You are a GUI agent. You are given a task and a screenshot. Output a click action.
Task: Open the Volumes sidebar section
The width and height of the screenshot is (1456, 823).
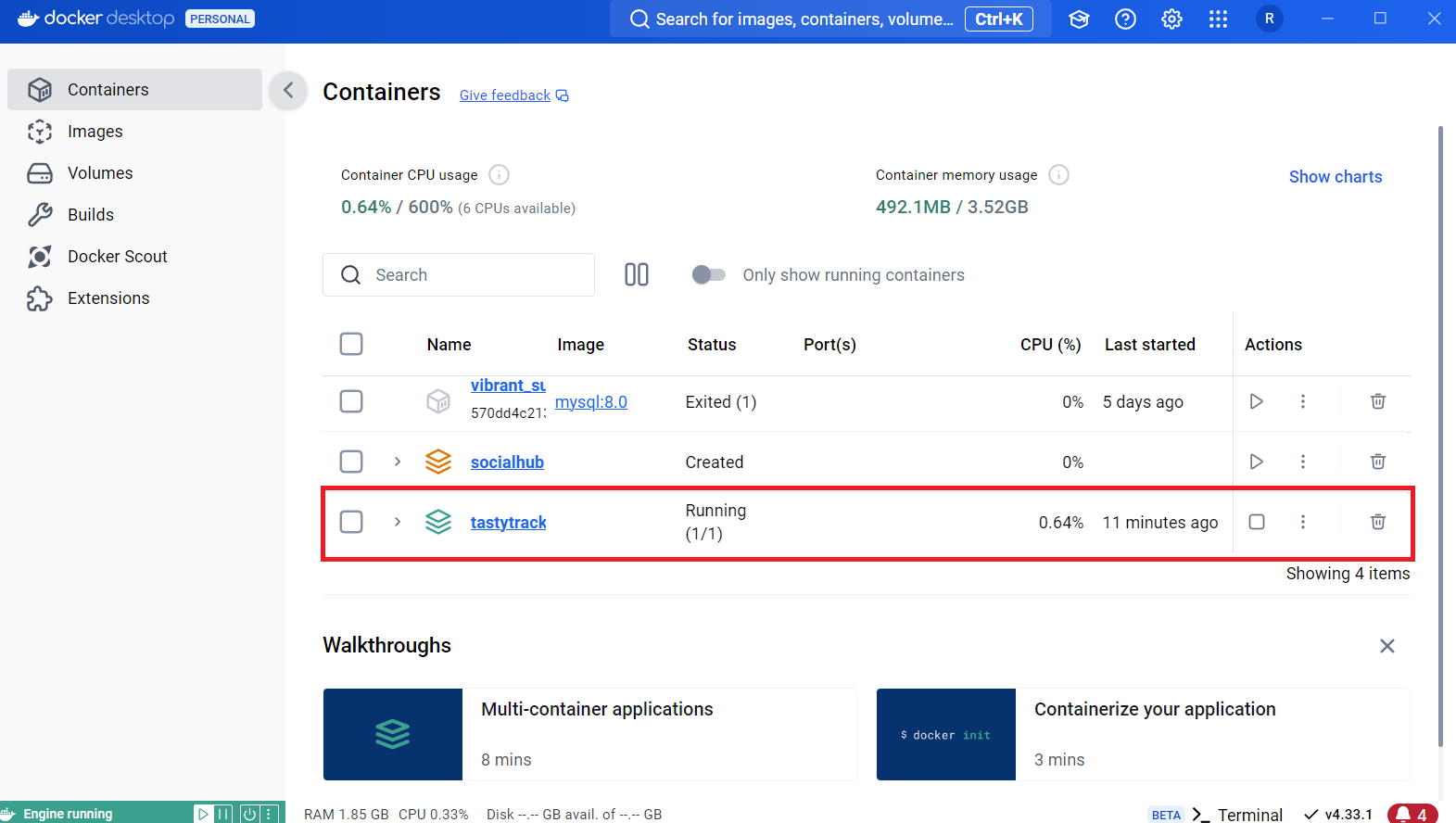134,173
